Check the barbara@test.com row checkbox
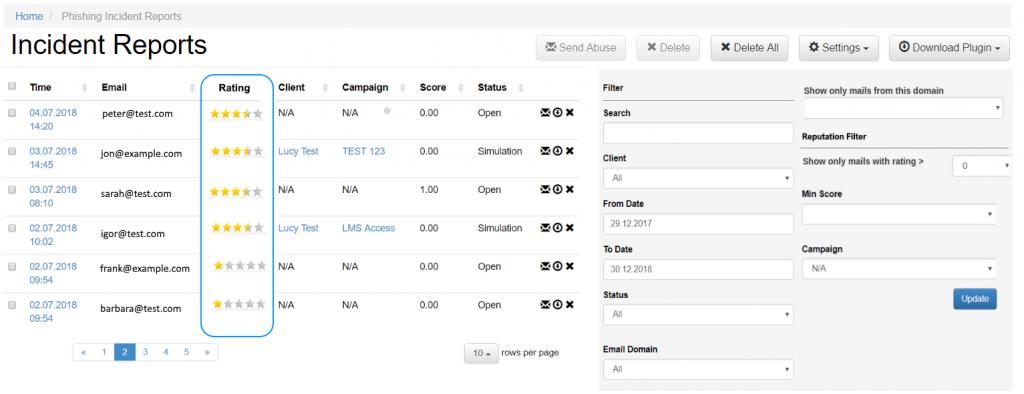This screenshot has height=394, width=1024. click(x=12, y=305)
